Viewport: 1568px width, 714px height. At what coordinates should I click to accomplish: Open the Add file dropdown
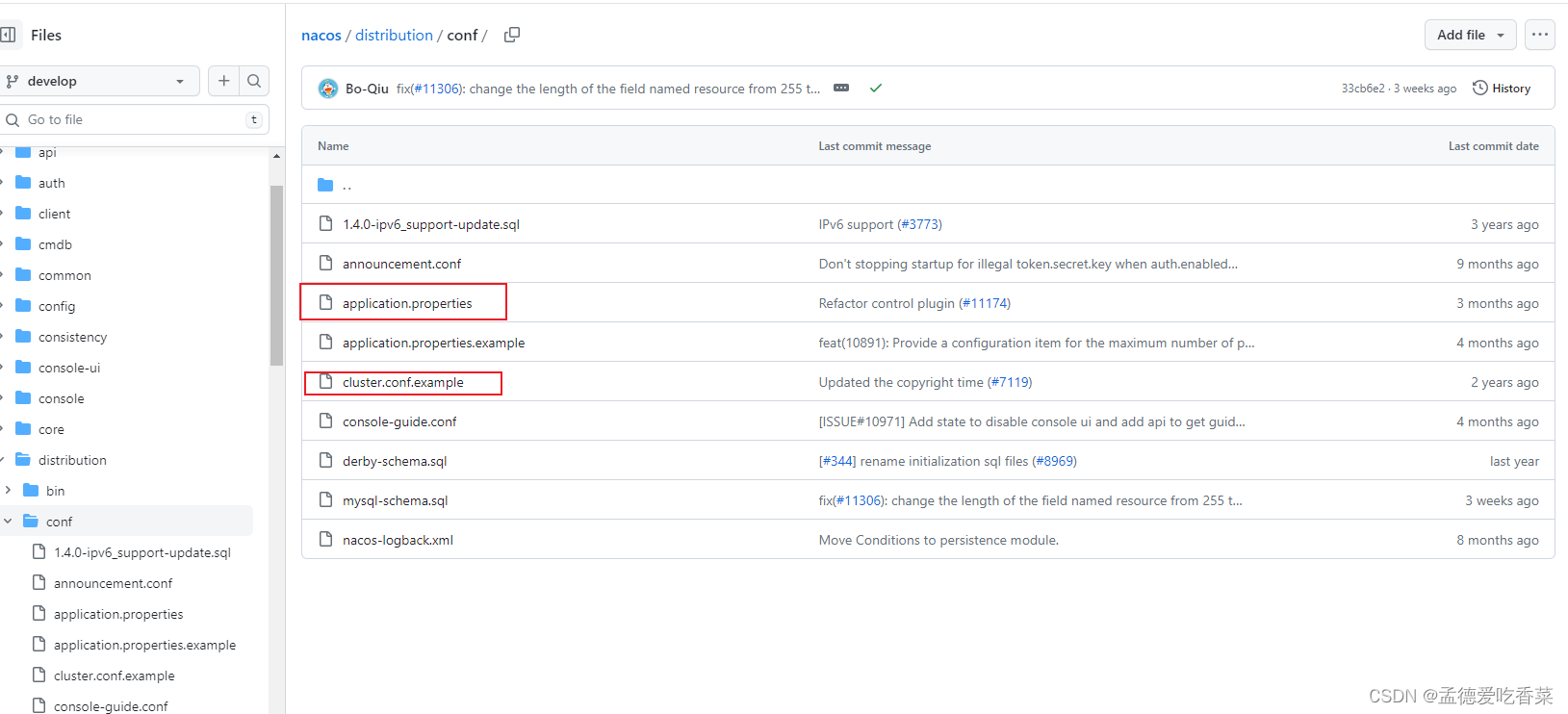point(1470,35)
